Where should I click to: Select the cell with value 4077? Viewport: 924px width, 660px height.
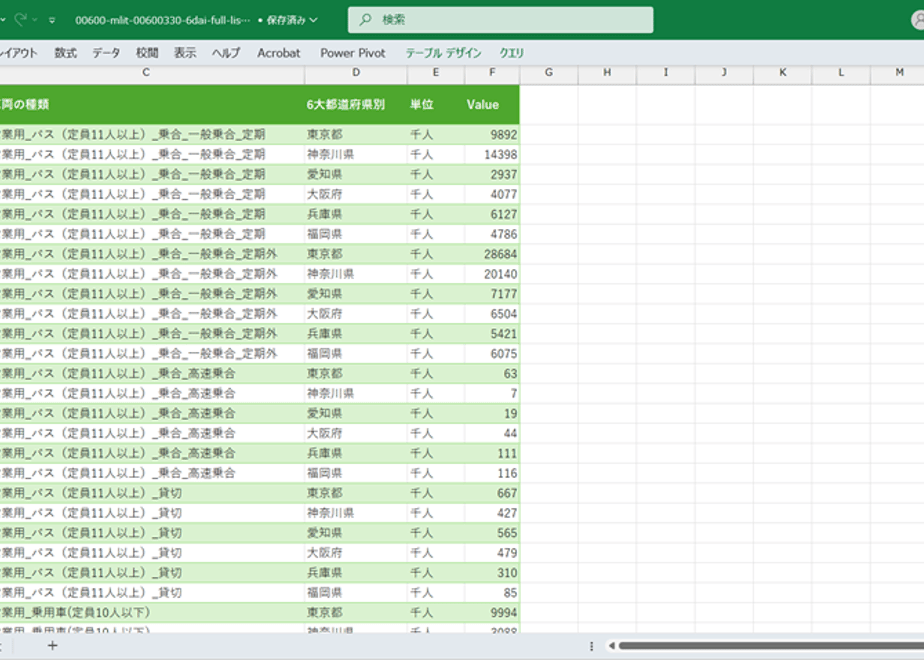point(492,194)
